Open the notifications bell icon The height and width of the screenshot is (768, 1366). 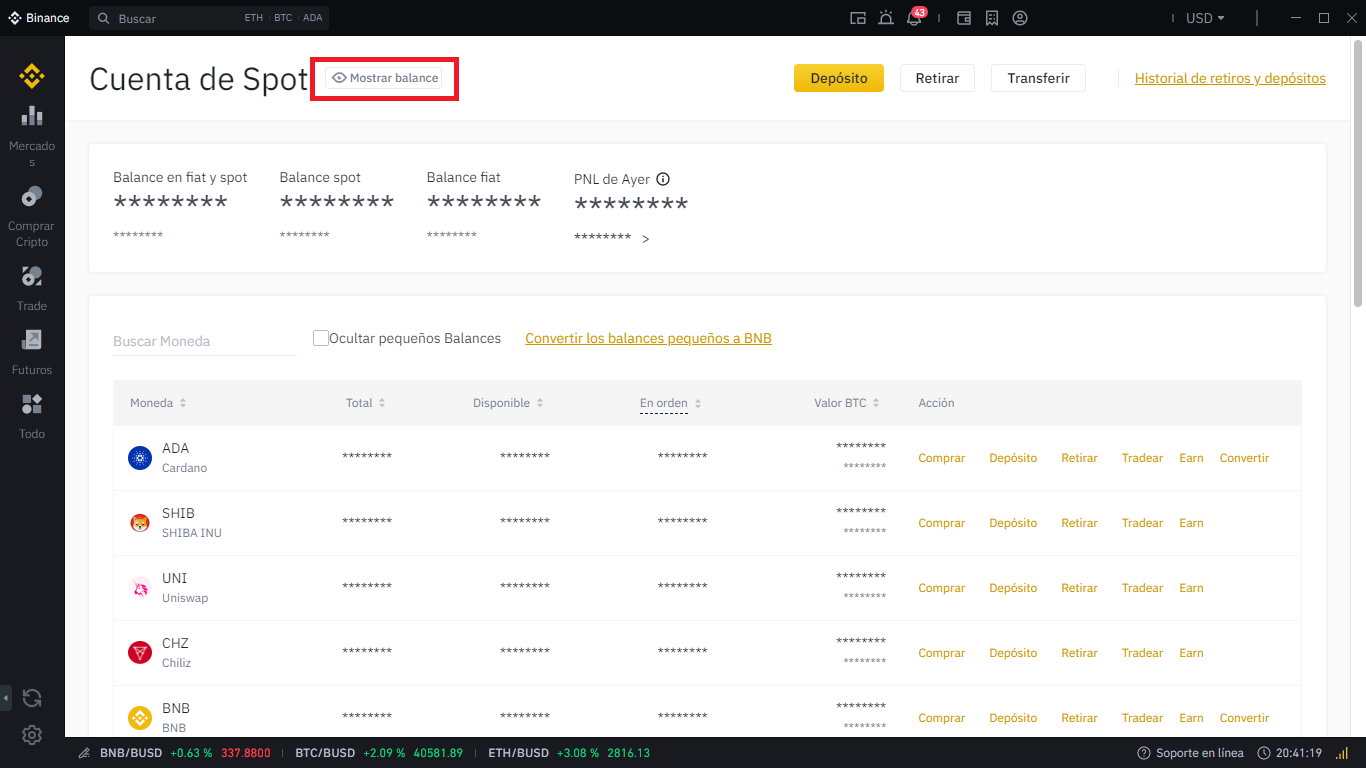tap(914, 18)
